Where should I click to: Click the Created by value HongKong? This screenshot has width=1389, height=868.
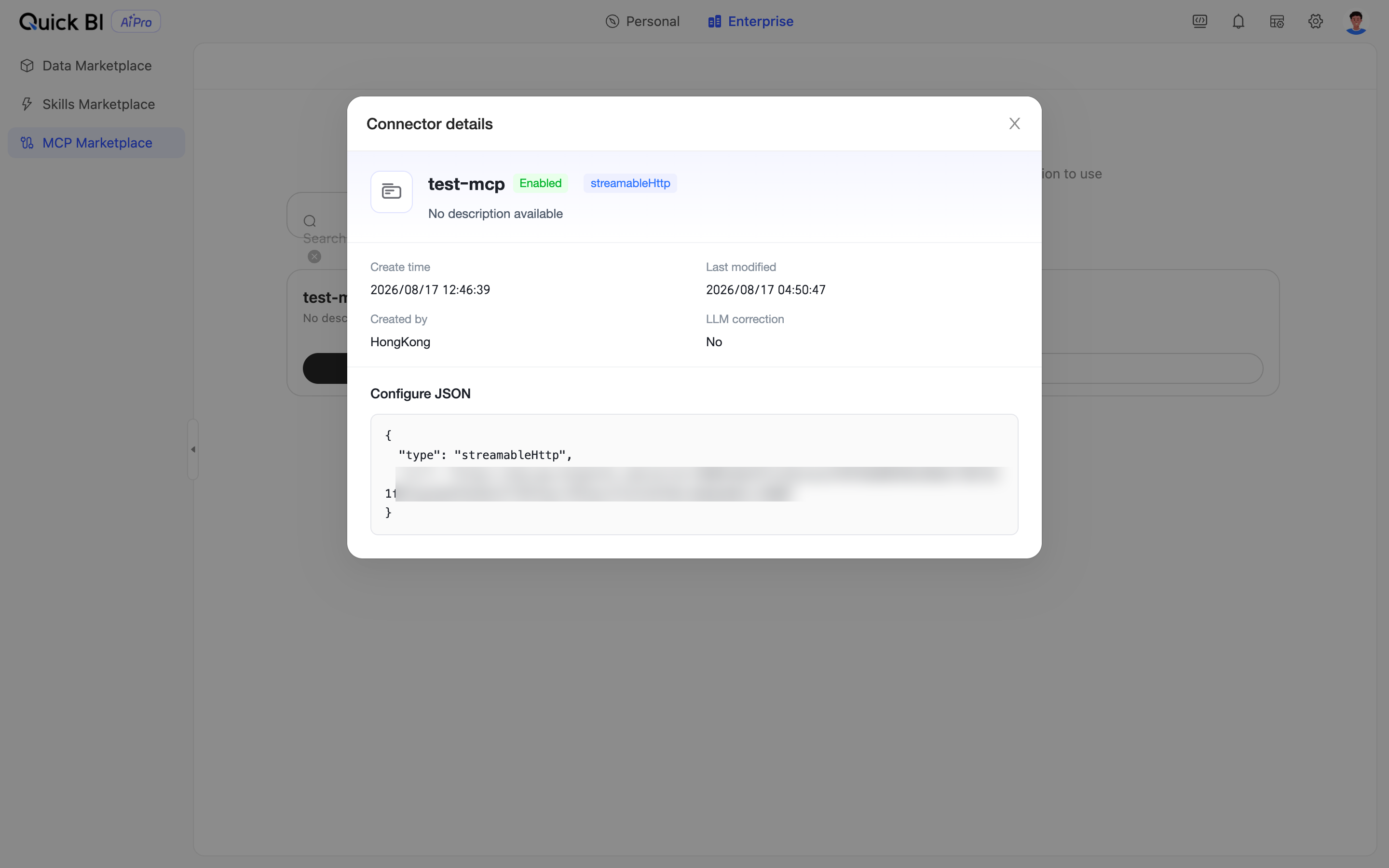400,342
